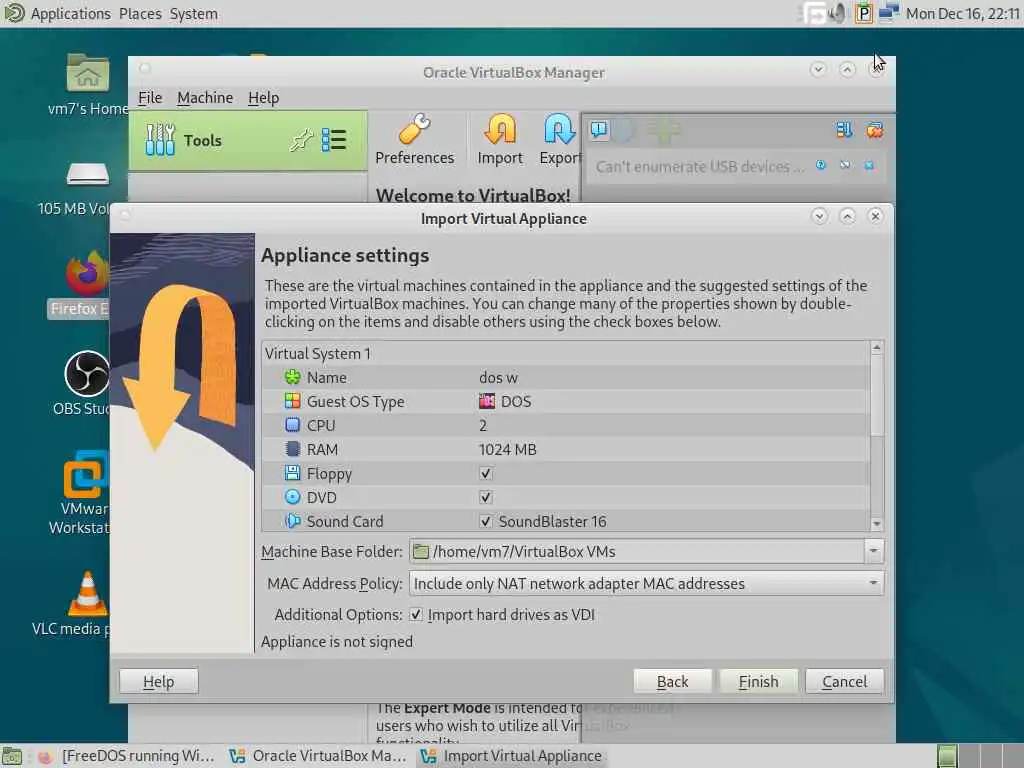
Task: Click the Machine Base Folder path field
Action: coord(637,552)
